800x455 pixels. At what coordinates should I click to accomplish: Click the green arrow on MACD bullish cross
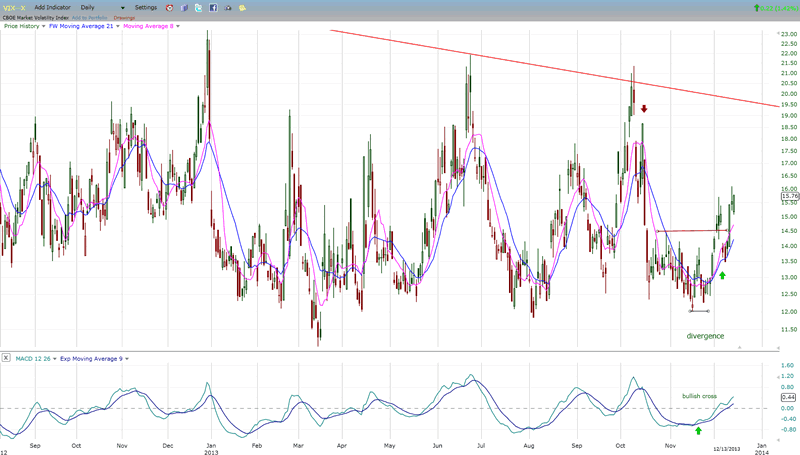point(699,430)
